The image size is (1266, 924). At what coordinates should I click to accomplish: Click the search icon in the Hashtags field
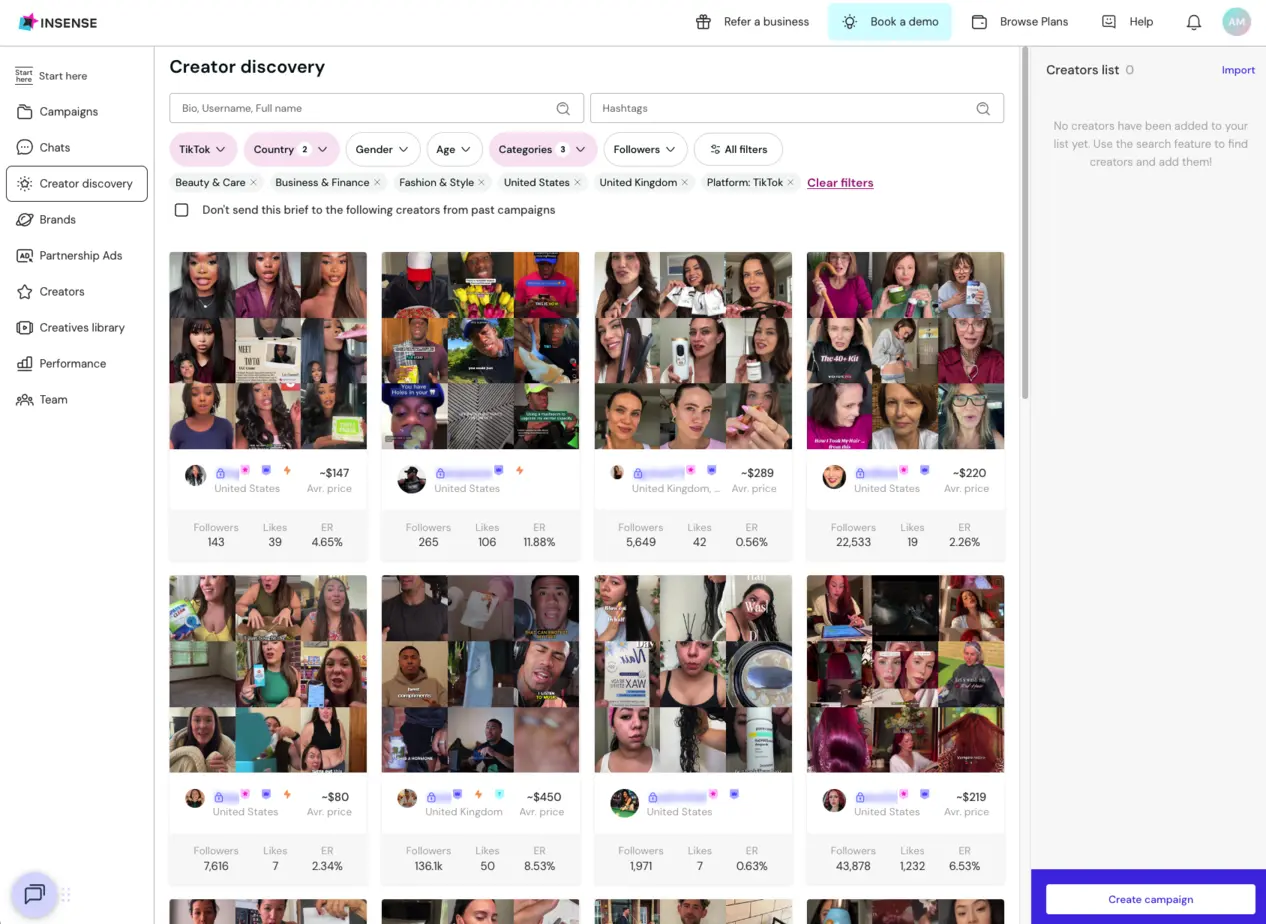pyautogui.click(x=982, y=108)
